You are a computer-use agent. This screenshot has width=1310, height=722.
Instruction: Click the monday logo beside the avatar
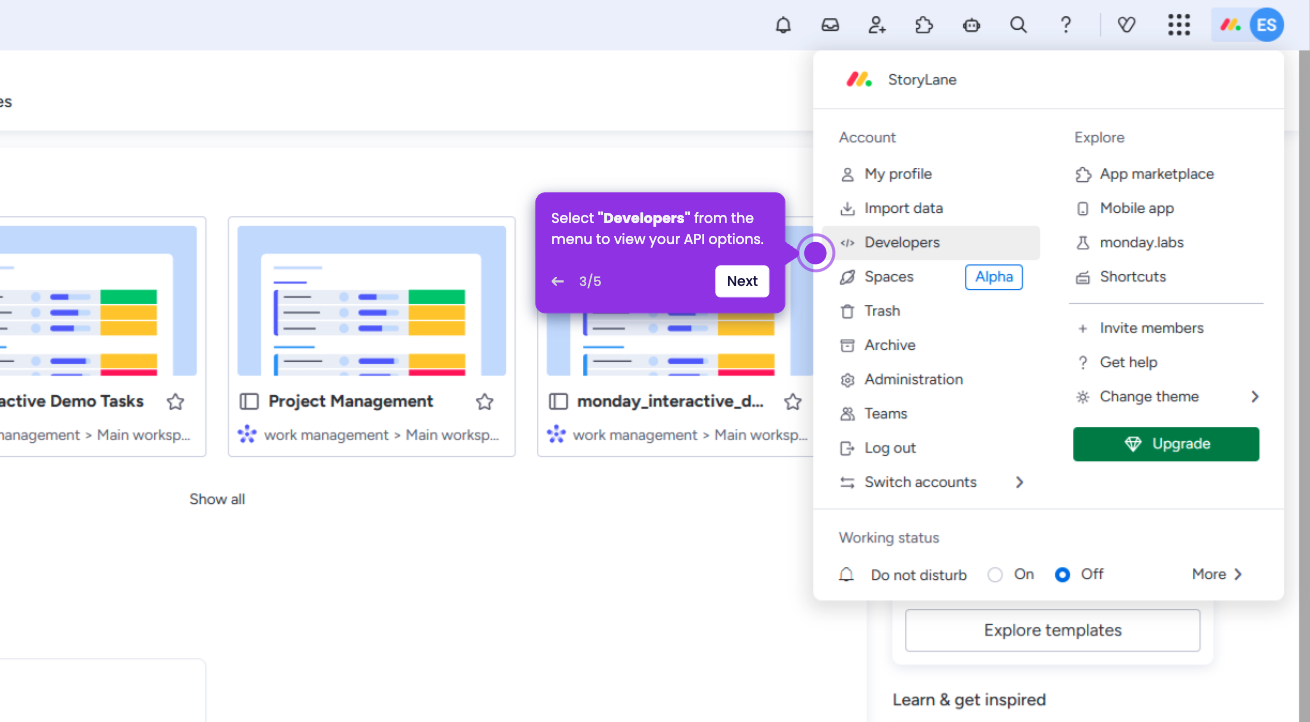1230,25
